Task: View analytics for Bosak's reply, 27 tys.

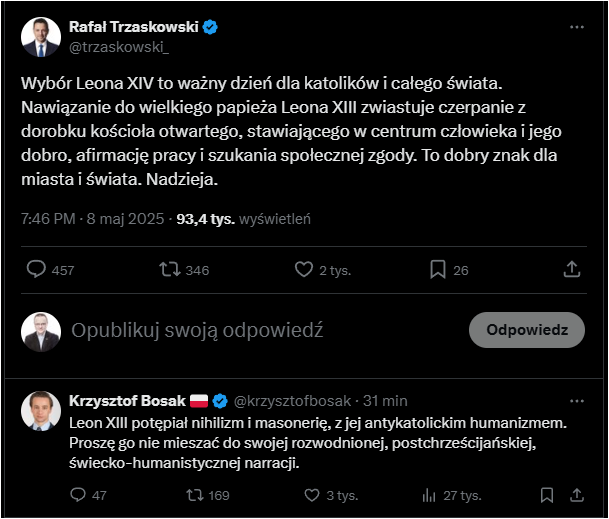Action: point(429,495)
